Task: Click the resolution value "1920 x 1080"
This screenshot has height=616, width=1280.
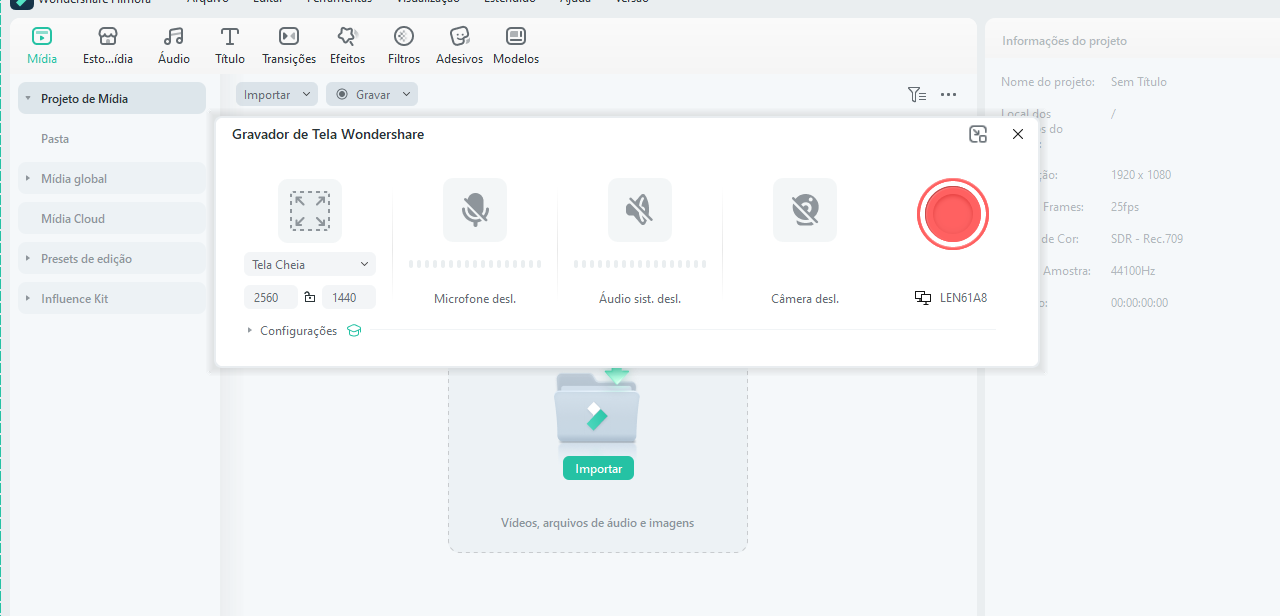Action: click(x=1141, y=175)
